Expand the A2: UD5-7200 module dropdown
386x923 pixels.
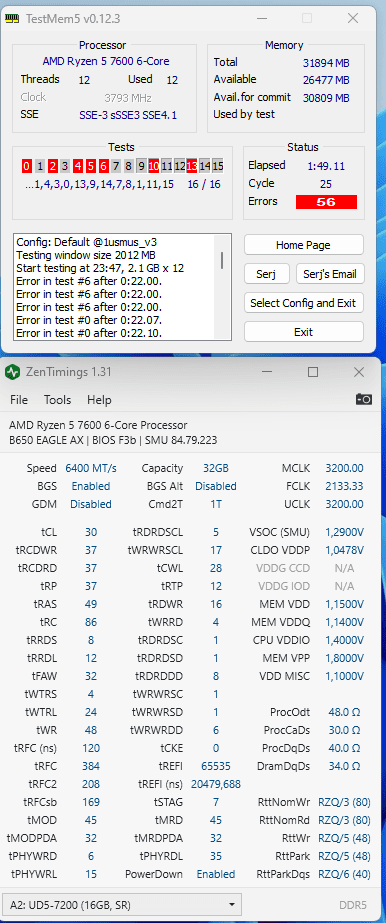pyautogui.click(x=122, y=904)
